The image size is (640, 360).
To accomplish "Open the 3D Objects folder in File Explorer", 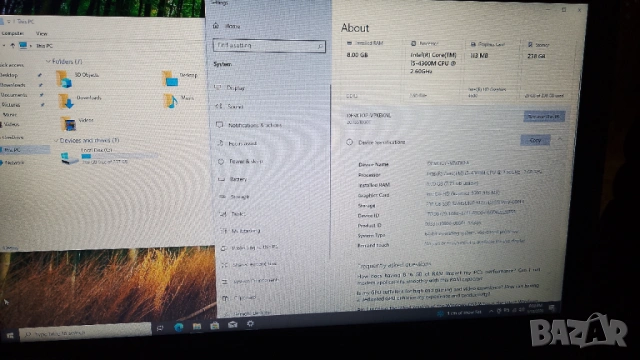I will [x=64, y=78].
